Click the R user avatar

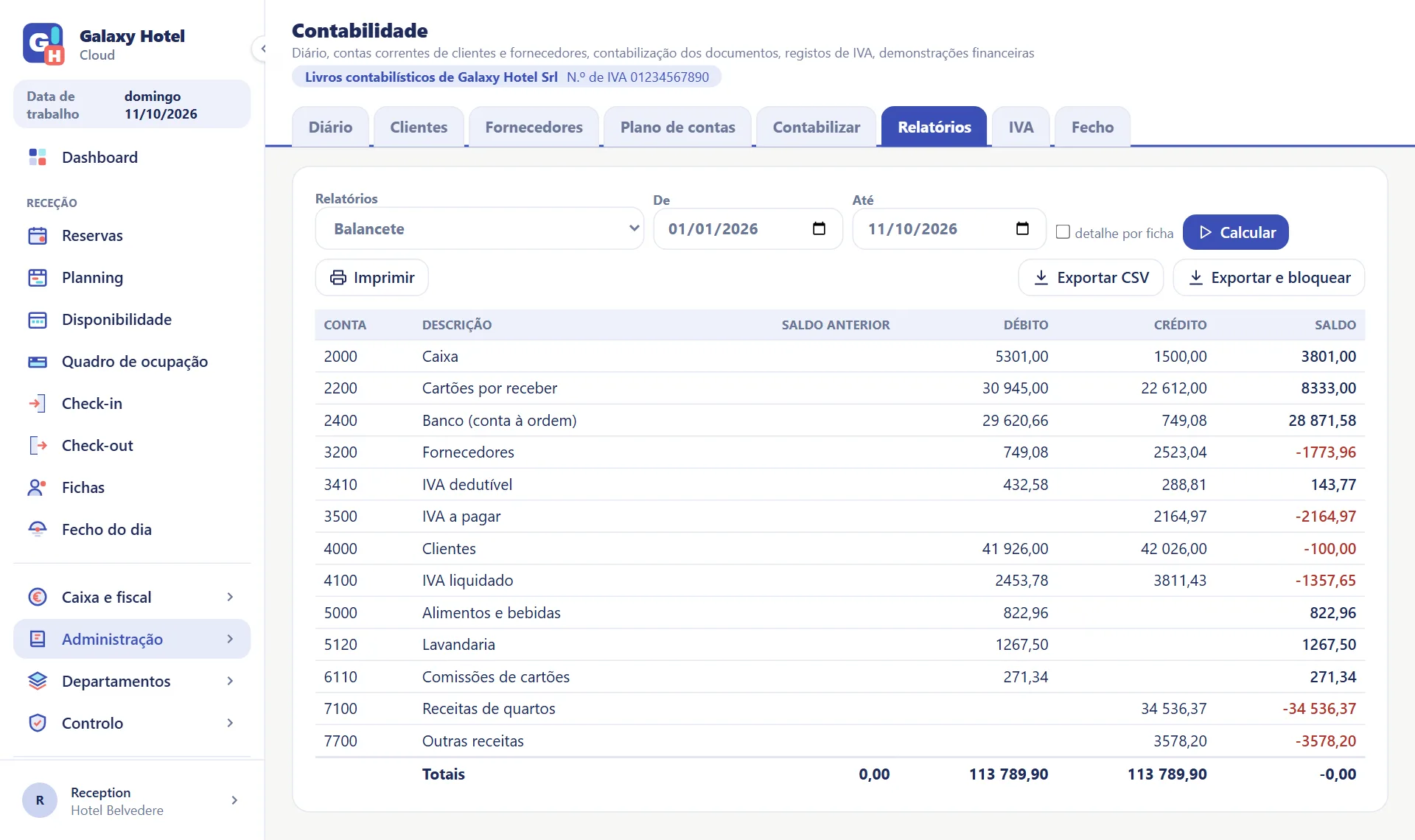click(40, 800)
